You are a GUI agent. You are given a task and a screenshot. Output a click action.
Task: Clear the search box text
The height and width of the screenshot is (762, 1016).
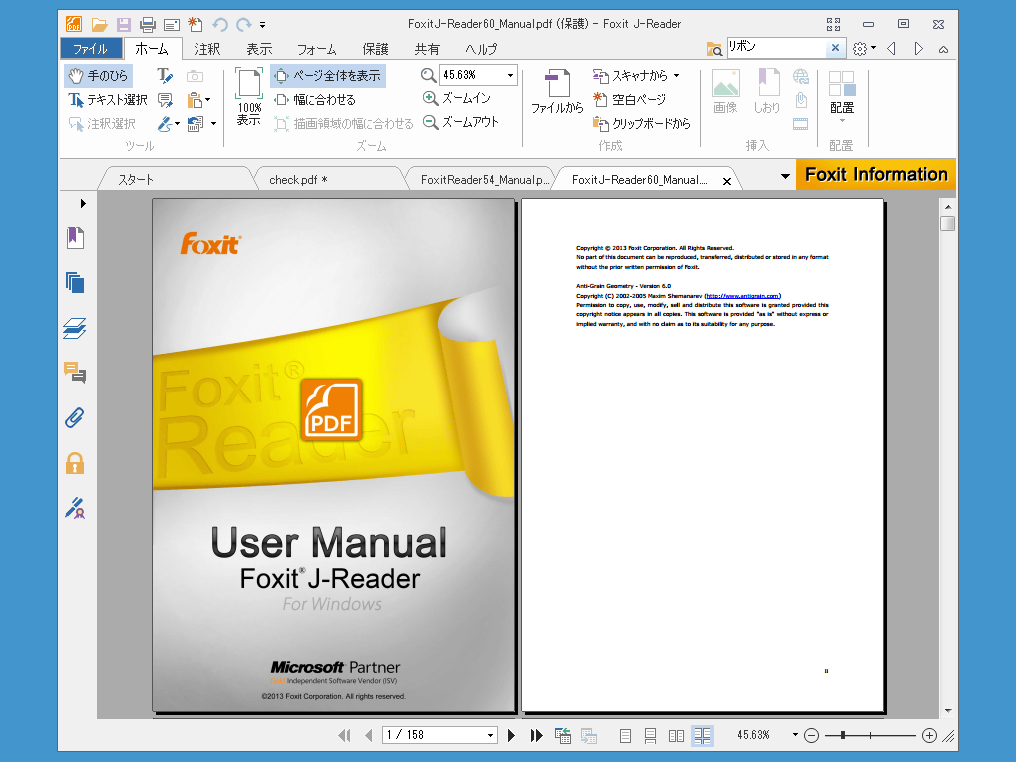click(835, 47)
